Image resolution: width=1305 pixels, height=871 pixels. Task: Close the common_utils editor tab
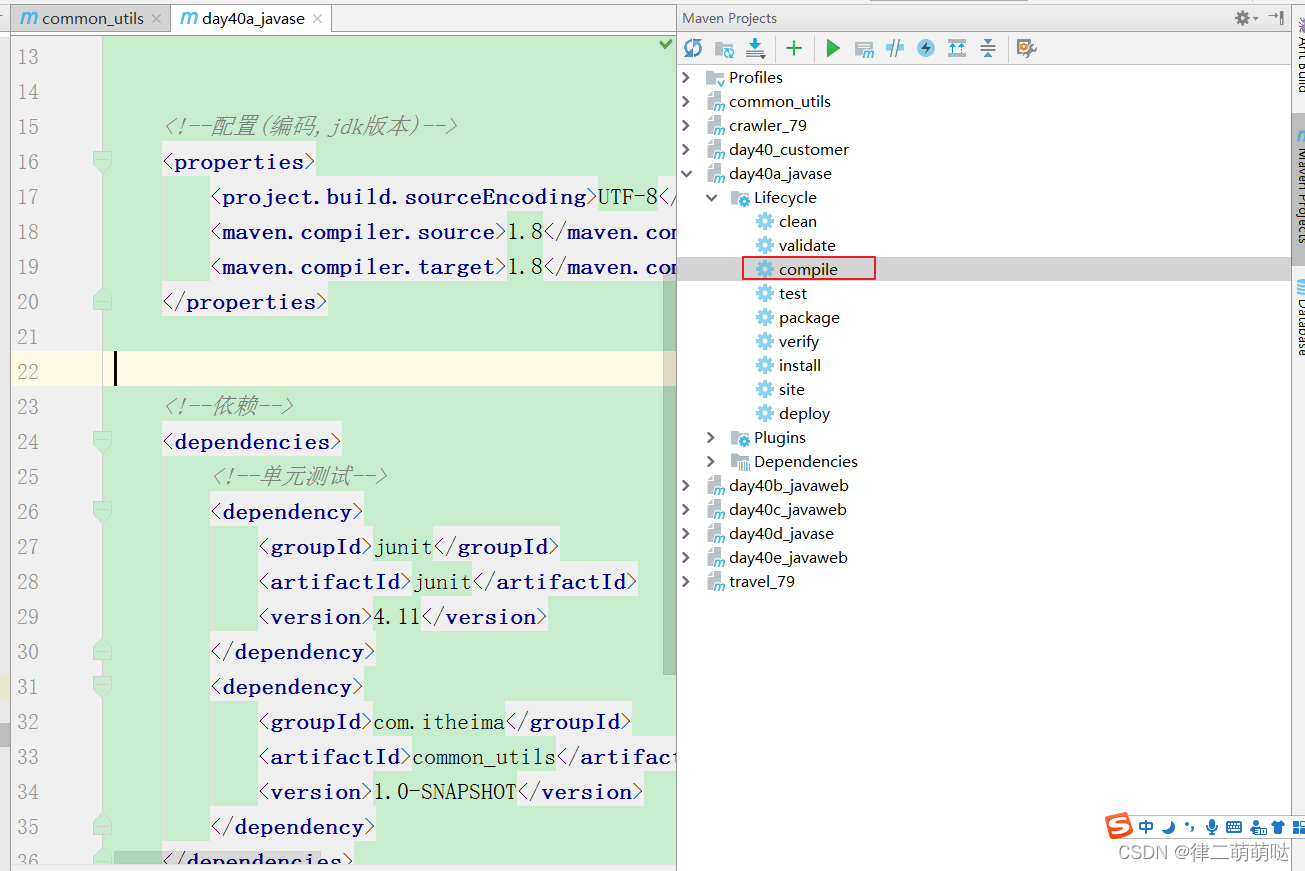pos(156,19)
